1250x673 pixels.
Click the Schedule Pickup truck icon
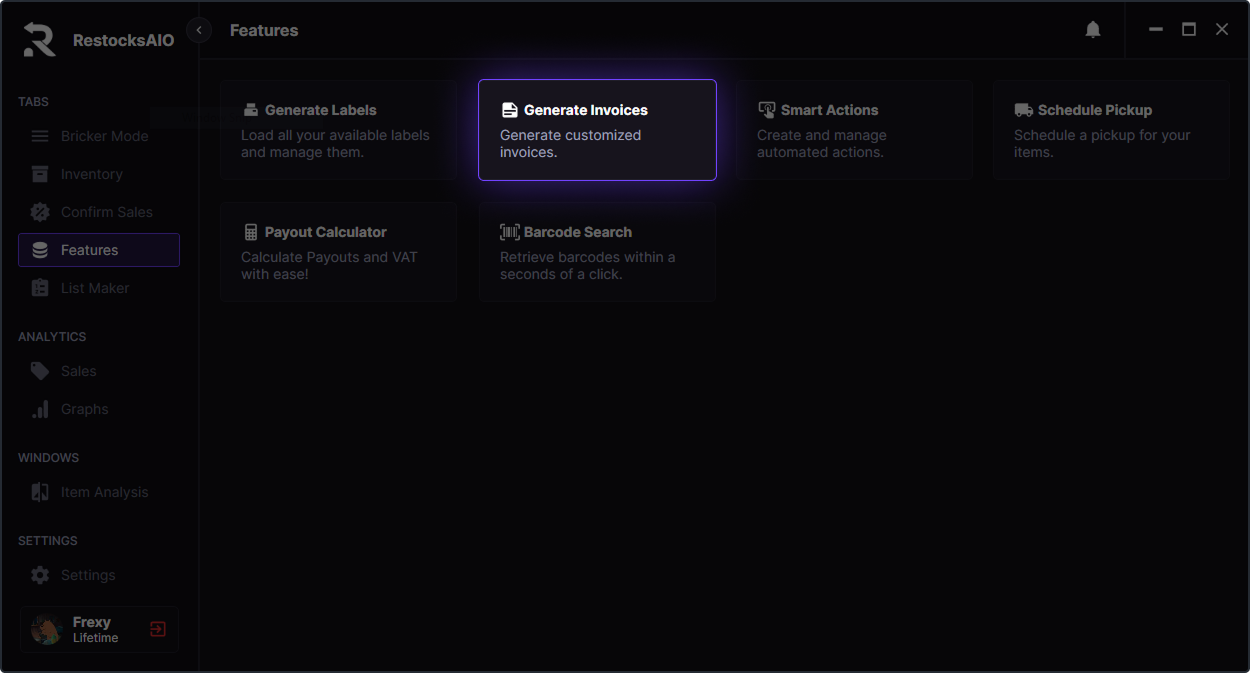click(x=1023, y=110)
